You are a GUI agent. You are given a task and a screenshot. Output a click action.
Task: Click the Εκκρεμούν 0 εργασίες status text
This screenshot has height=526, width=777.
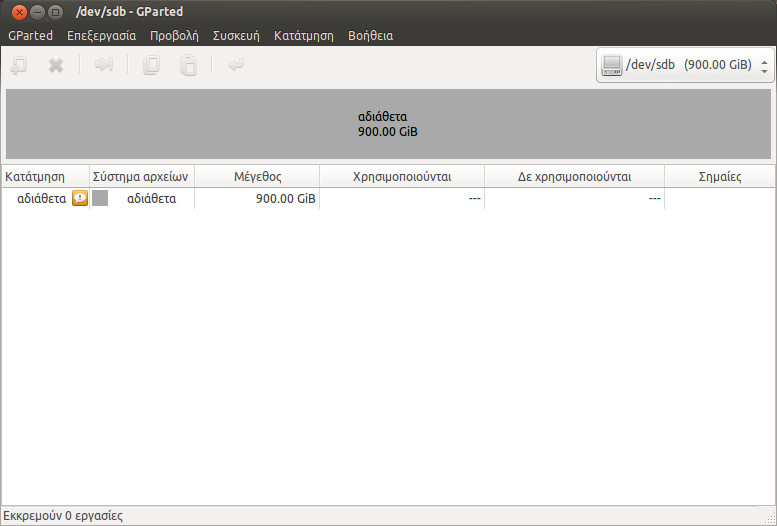(63, 516)
